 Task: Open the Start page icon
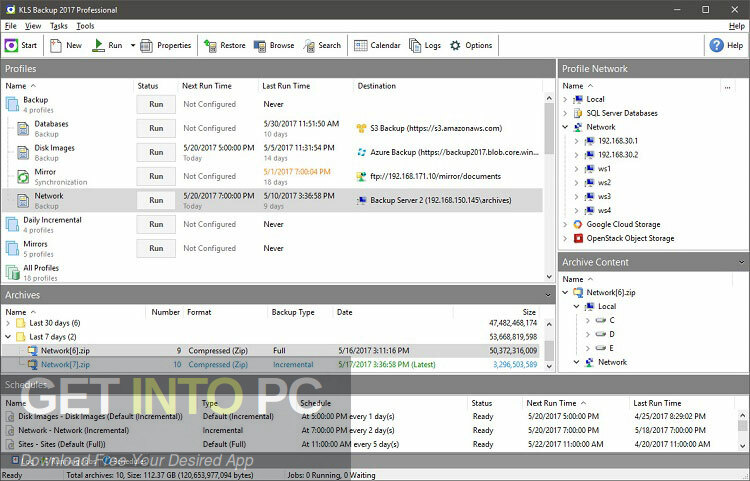11,45
